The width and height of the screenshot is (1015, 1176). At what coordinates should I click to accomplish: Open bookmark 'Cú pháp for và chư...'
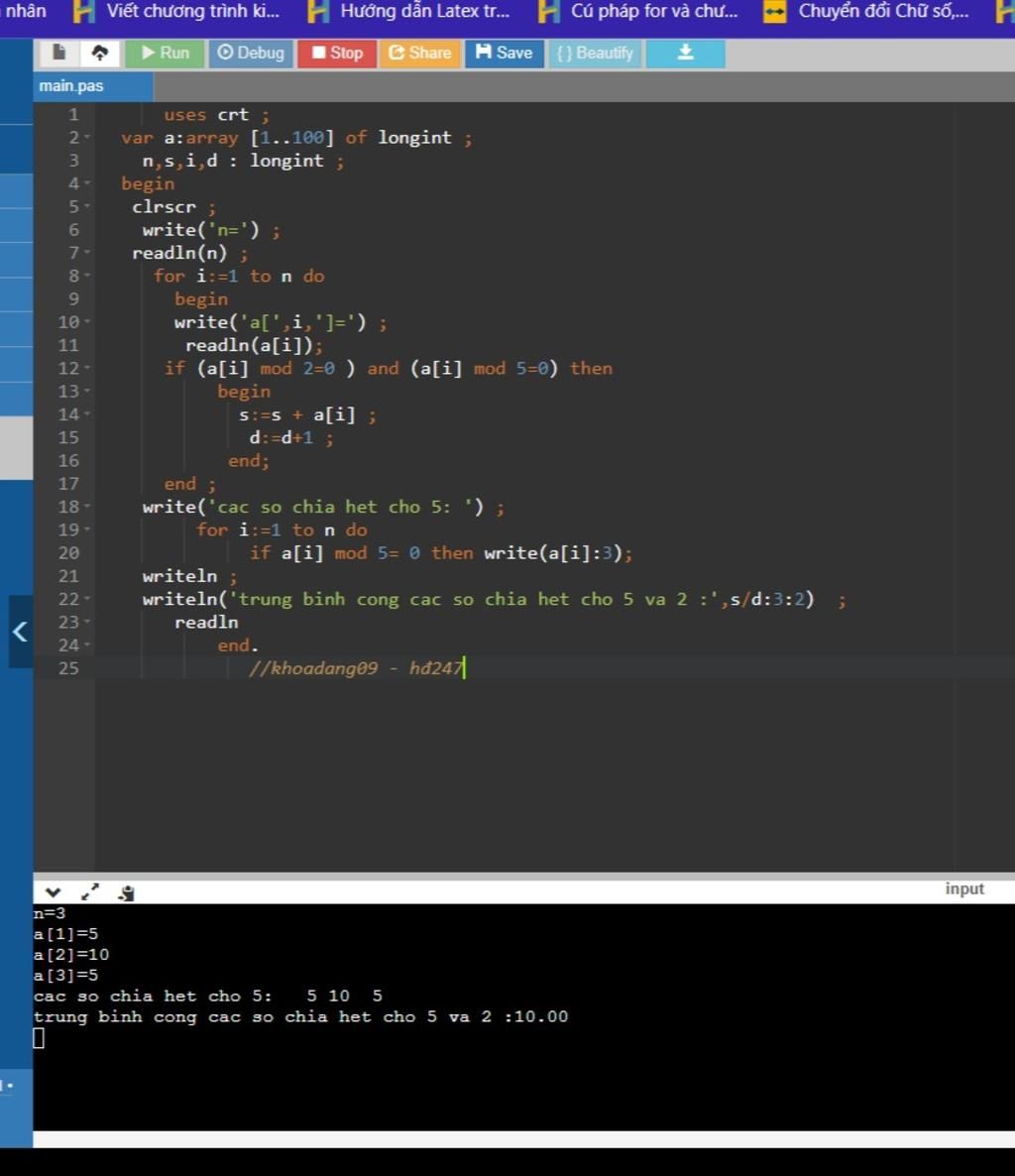pos(638,11)
